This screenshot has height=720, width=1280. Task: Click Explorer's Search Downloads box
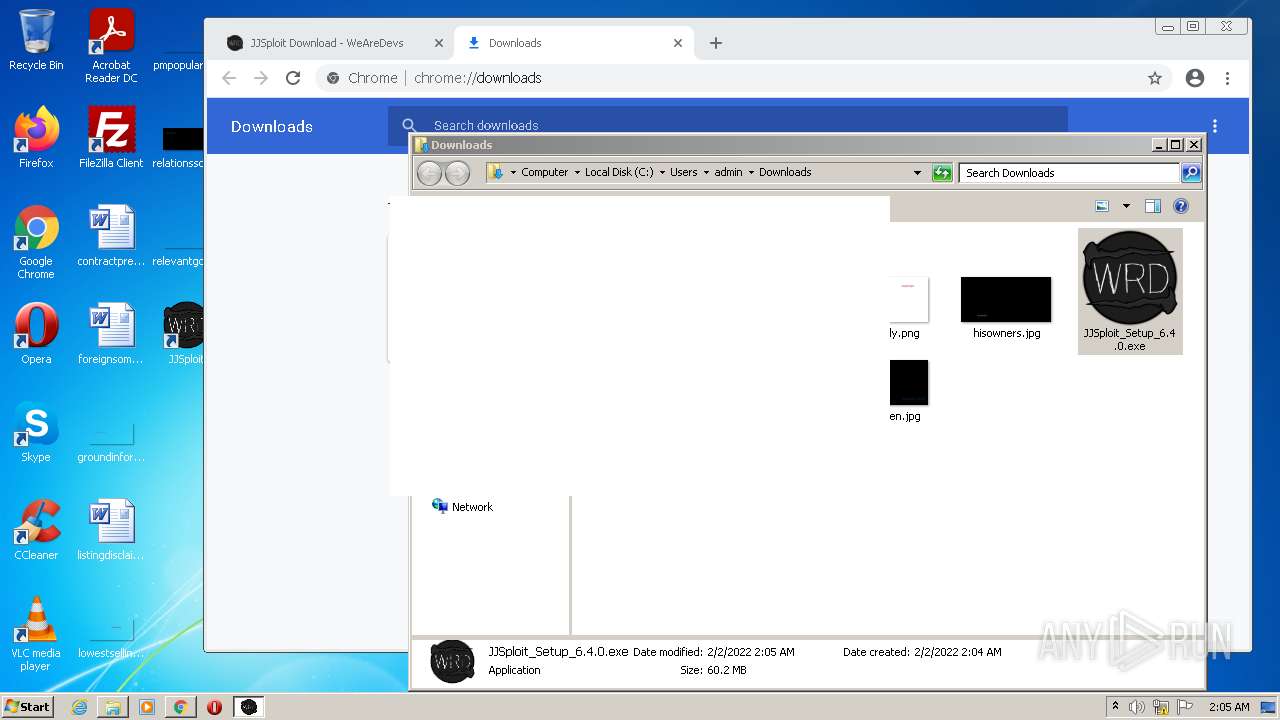(1069, 173)
